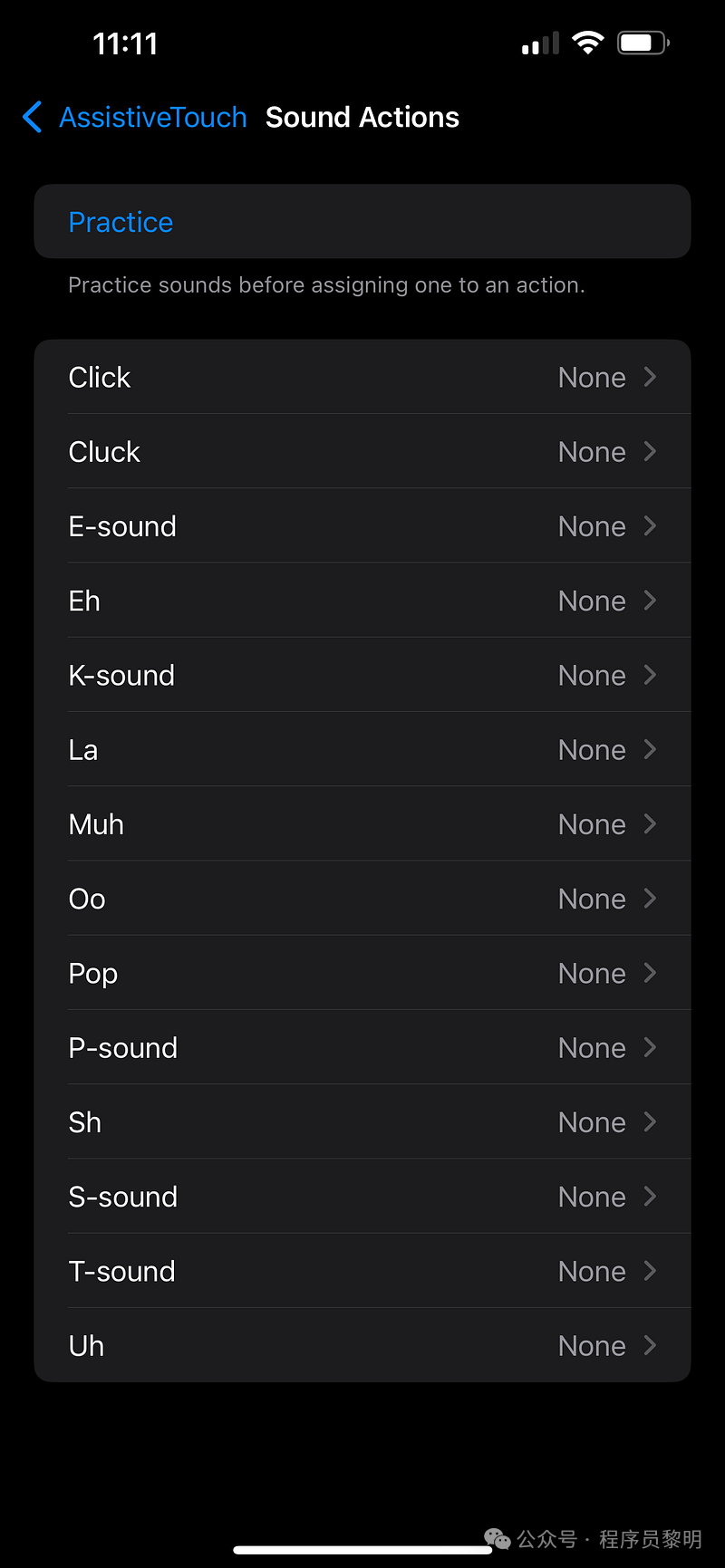The height and width of the screenshot is (1568, 725).
Task: Open the S-sound action row
Action: tap(362, 1196)
